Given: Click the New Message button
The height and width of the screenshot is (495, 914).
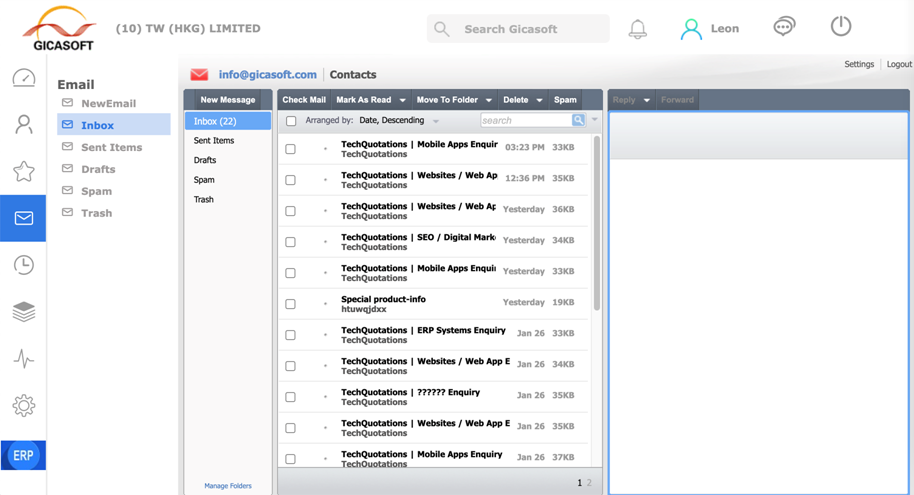Looking at the screenshot, I should [x=227, y=100].
